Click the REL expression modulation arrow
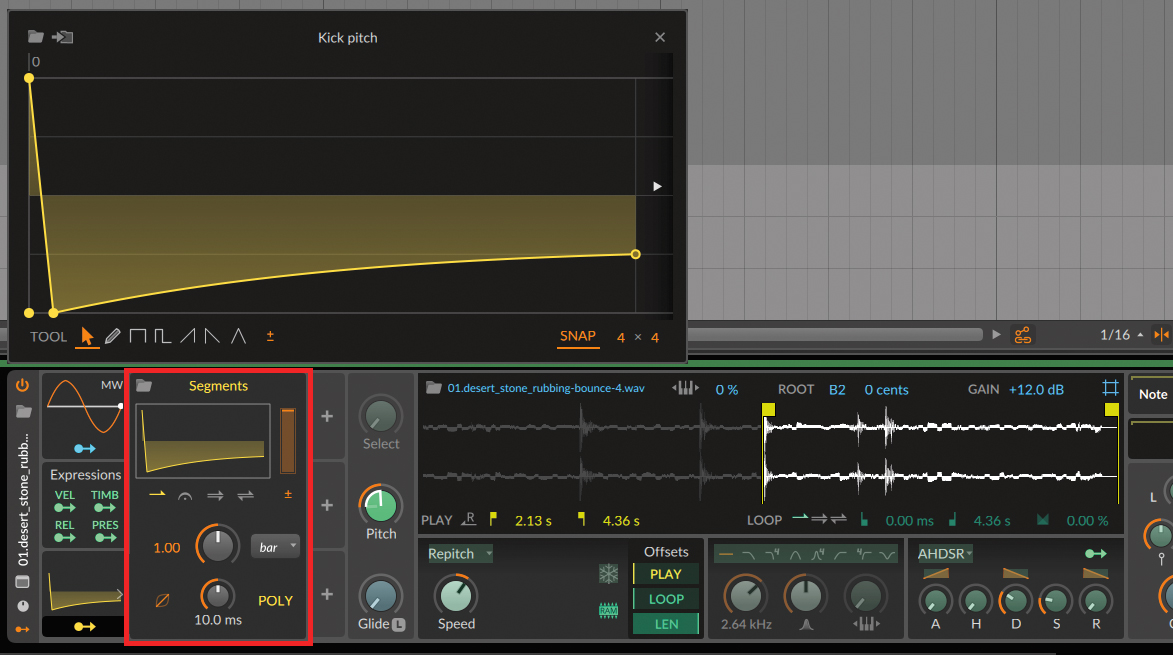The image size is (1173, 655). [64, 538]
